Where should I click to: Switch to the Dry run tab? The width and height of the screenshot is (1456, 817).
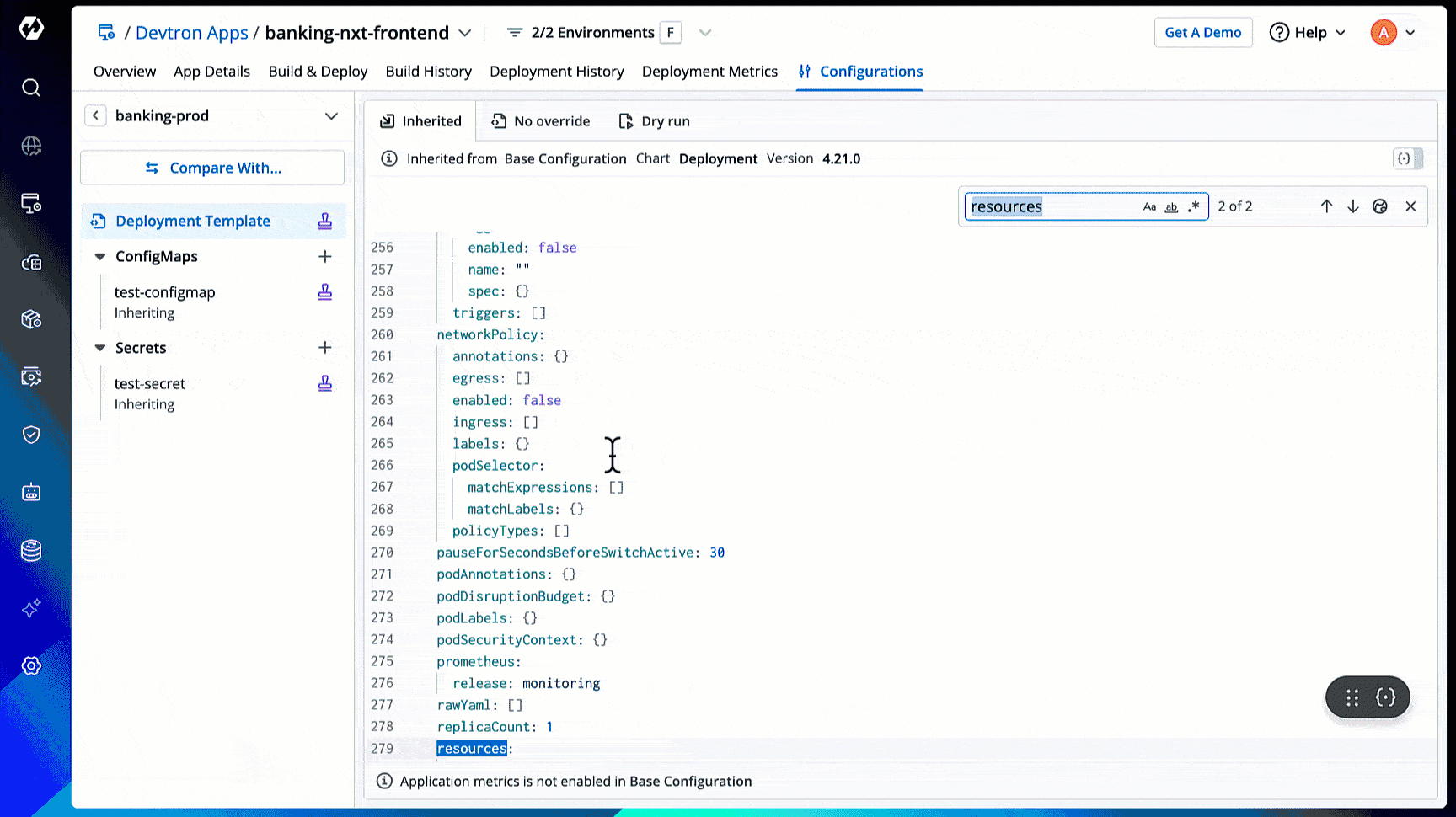click(654, 121)
